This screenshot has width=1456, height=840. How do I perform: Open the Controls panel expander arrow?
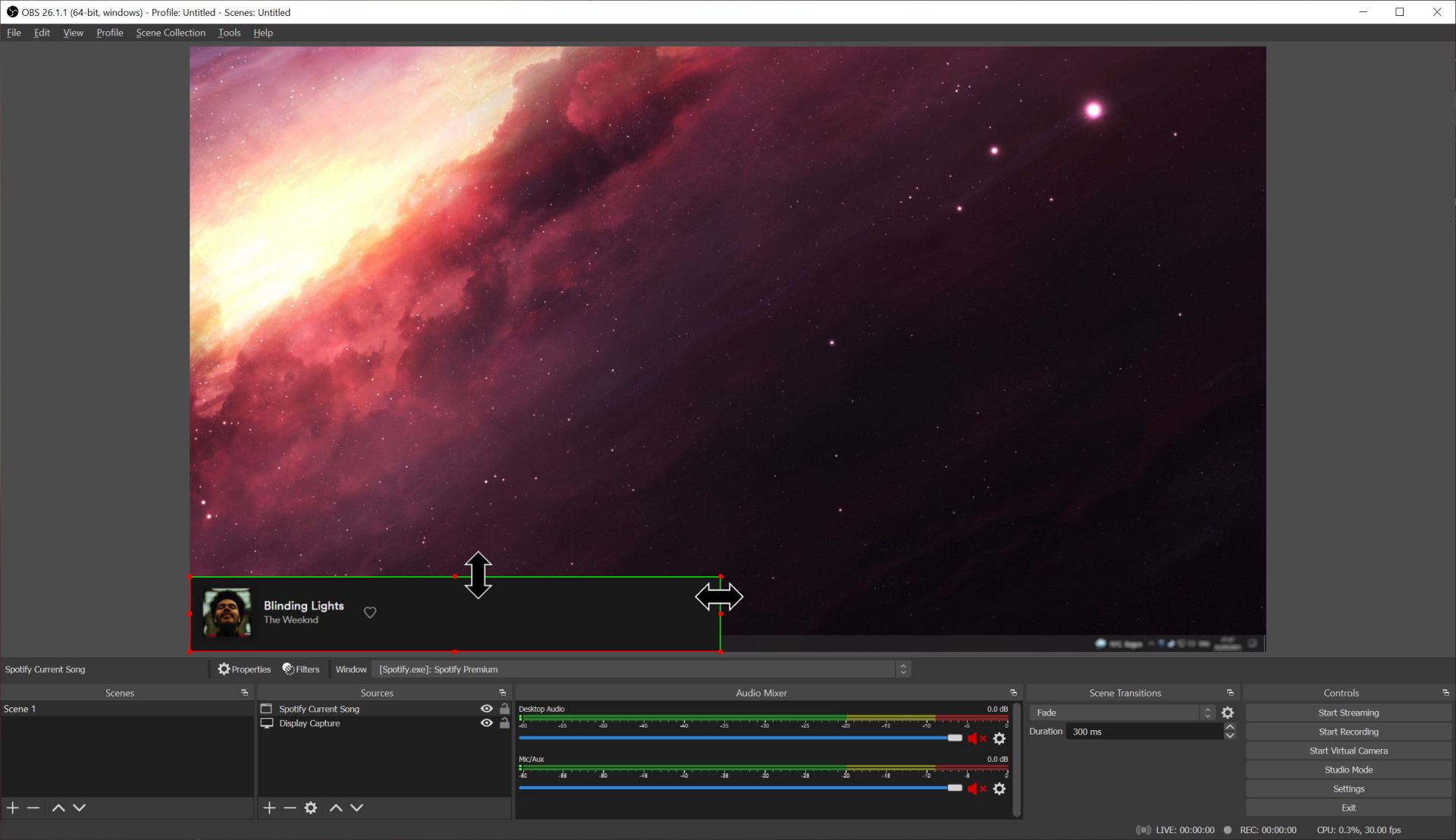1445,692
